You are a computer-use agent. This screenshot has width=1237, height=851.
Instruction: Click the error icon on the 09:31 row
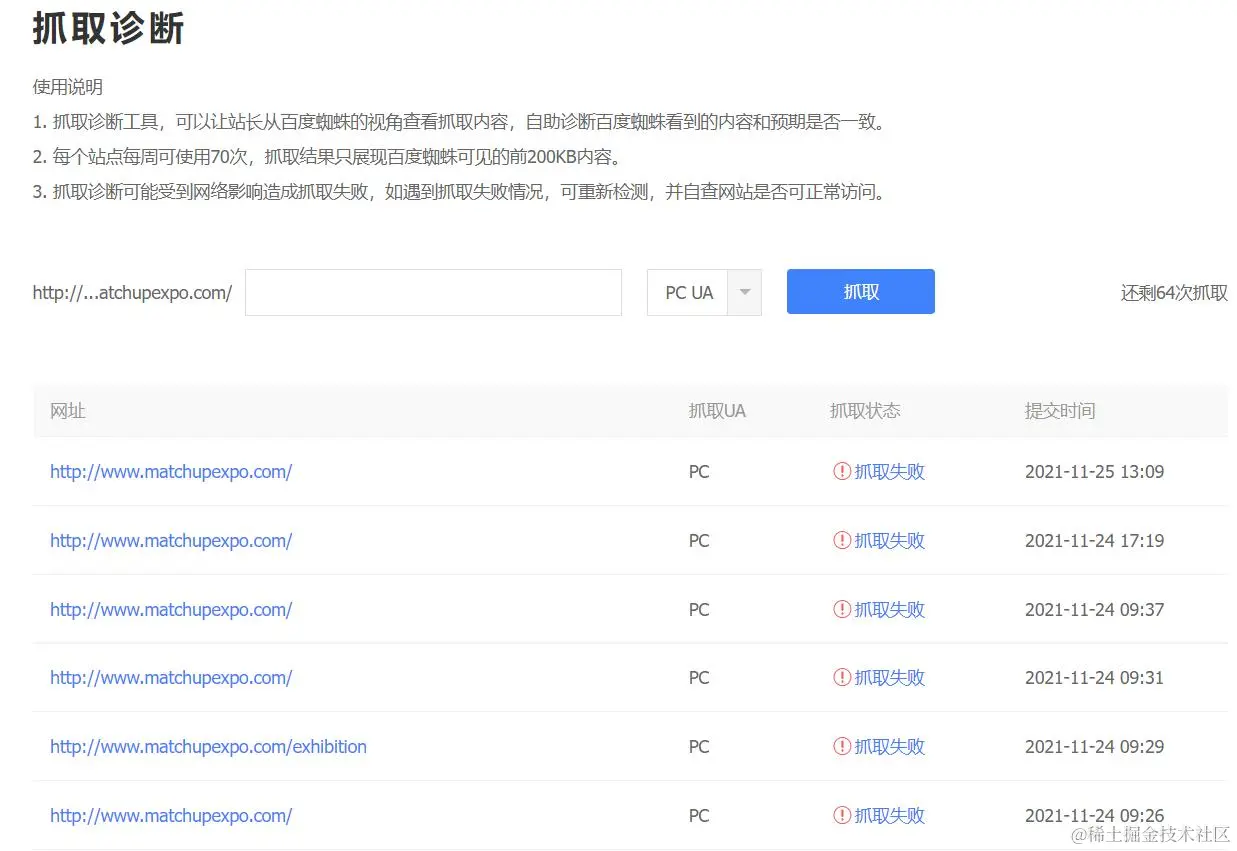841,677
